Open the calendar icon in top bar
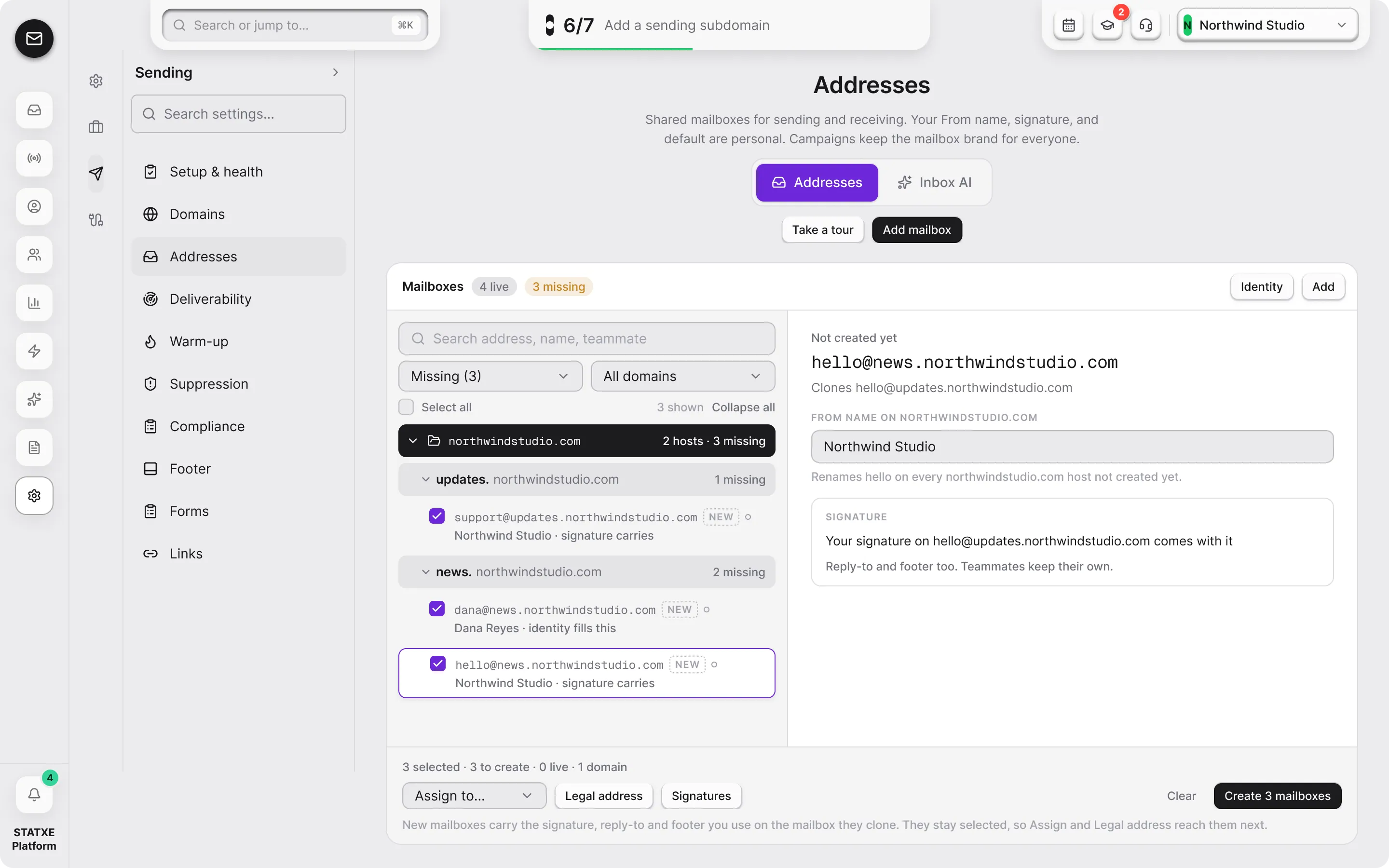Screen dimensions: 1389x868 click(x=1068, y=25)
